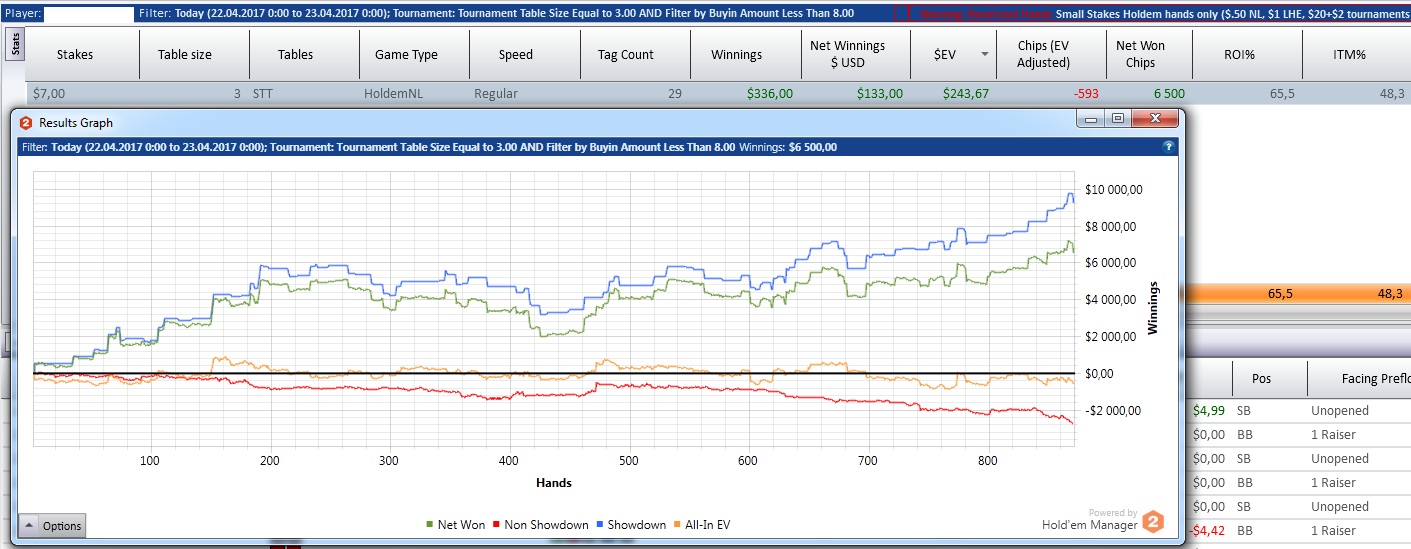Click the red warning icon in filter bar
The height and width of the screenshot is (549, 1411).
pyautogui.click(x=901, y=15)
